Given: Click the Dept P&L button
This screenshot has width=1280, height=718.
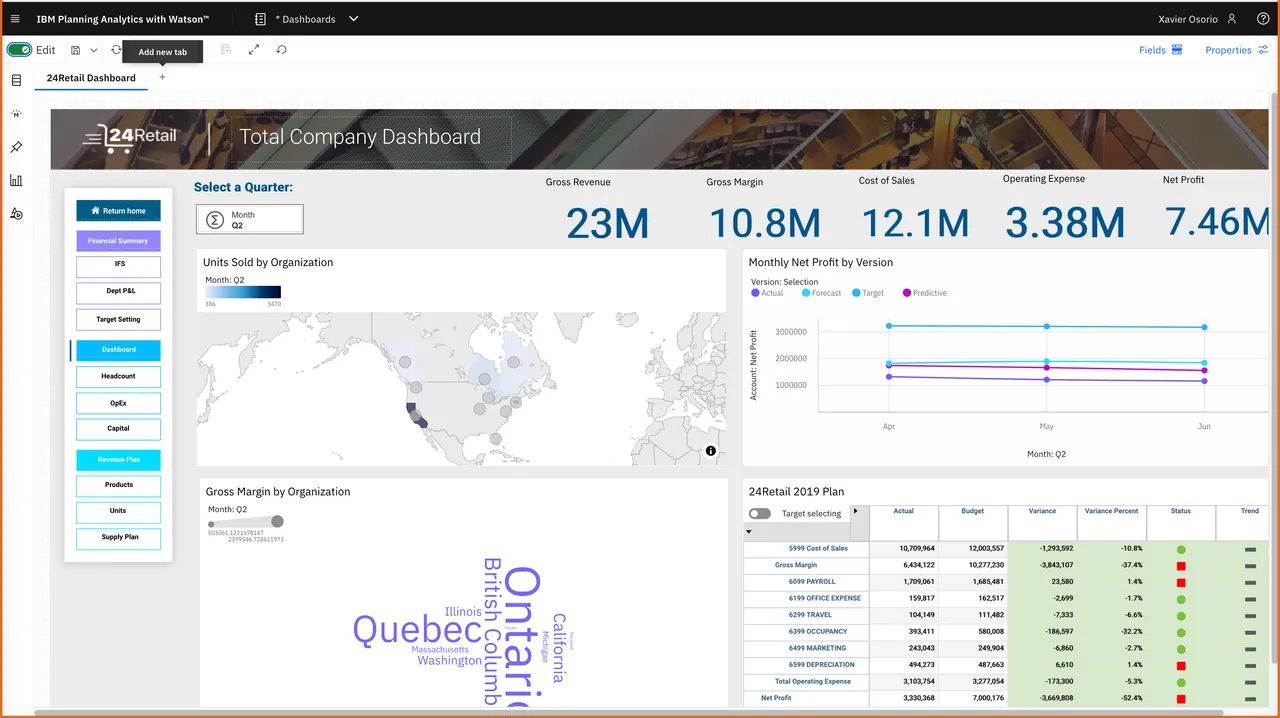Looking at the screenshot, I should (118, 293).
